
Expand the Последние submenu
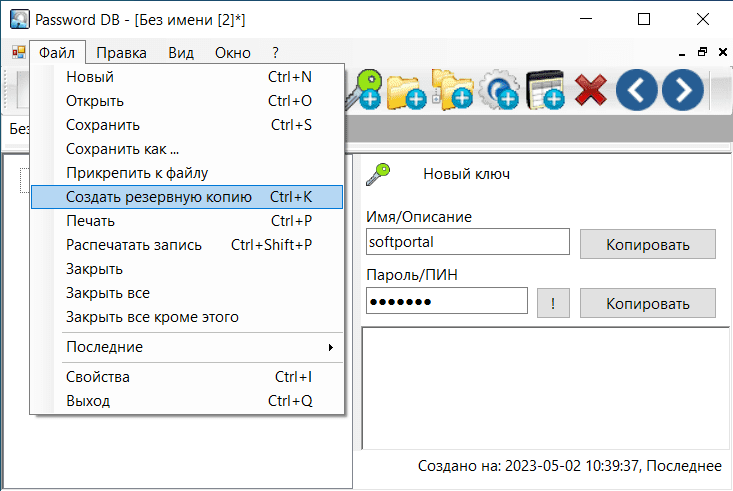[187, 347]
